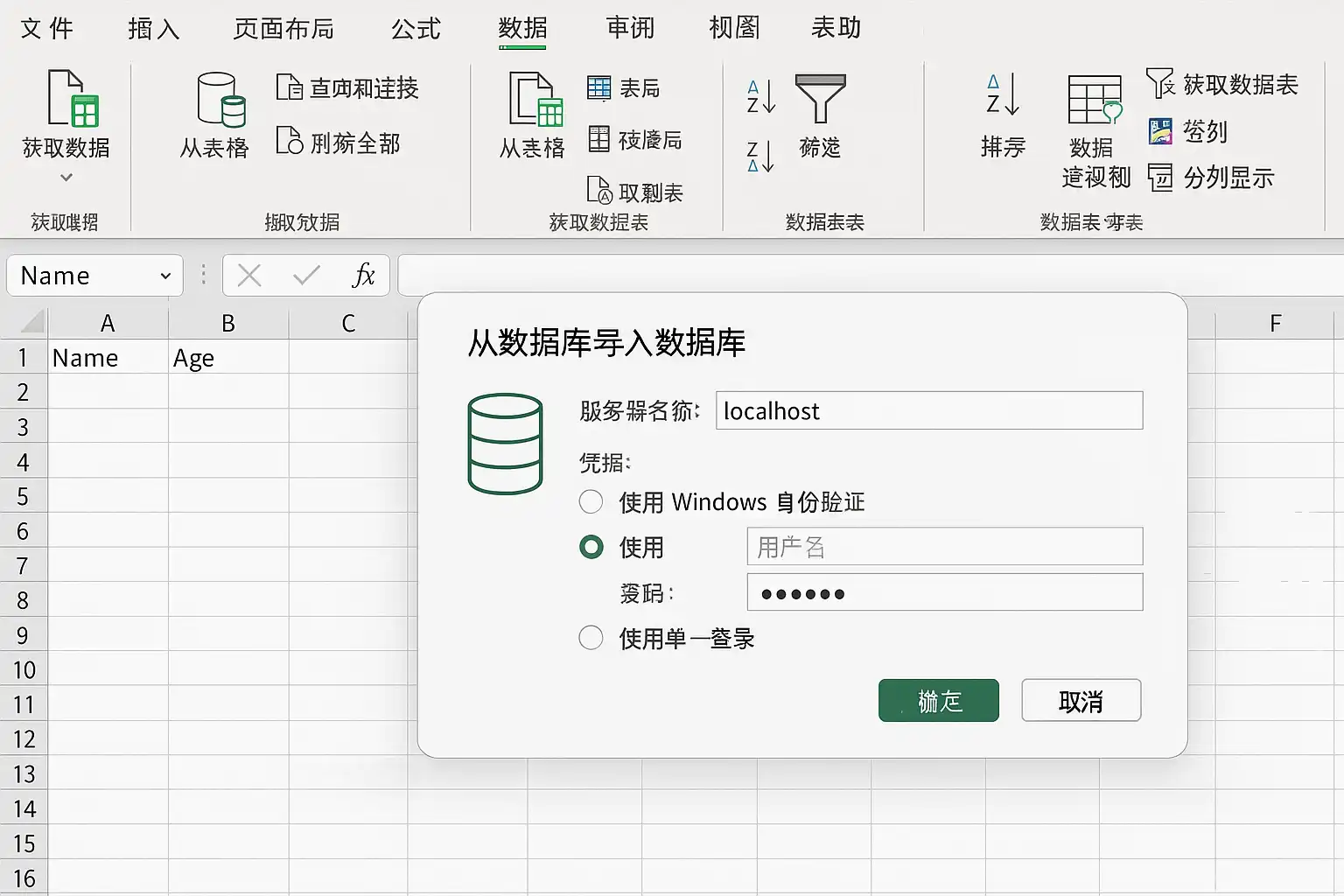Expand the Name box dropdown arrow
The width and height of the screenshot is (1344, 896).
coord(165,276)
